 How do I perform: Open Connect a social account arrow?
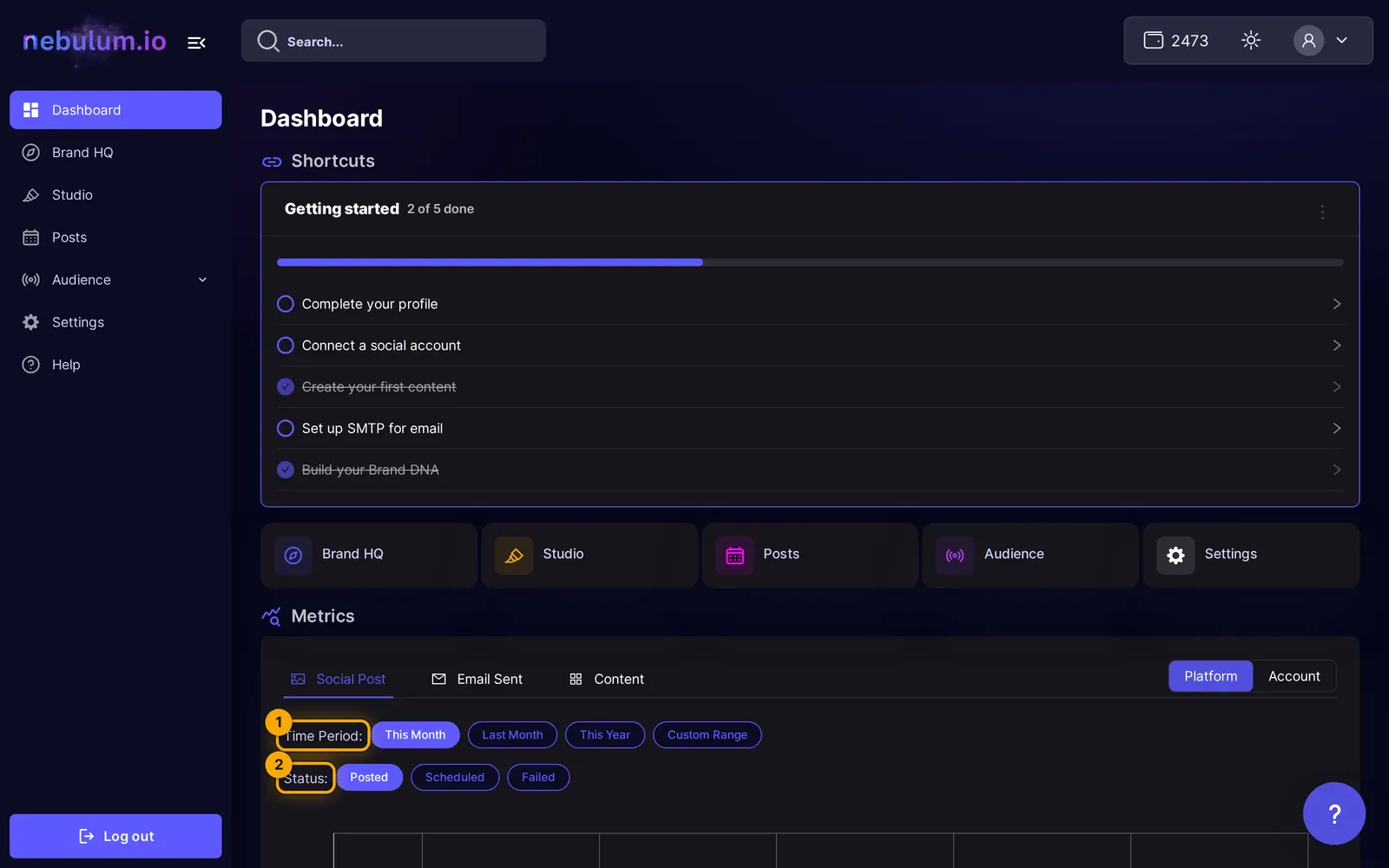click(x=1336, y=345)
